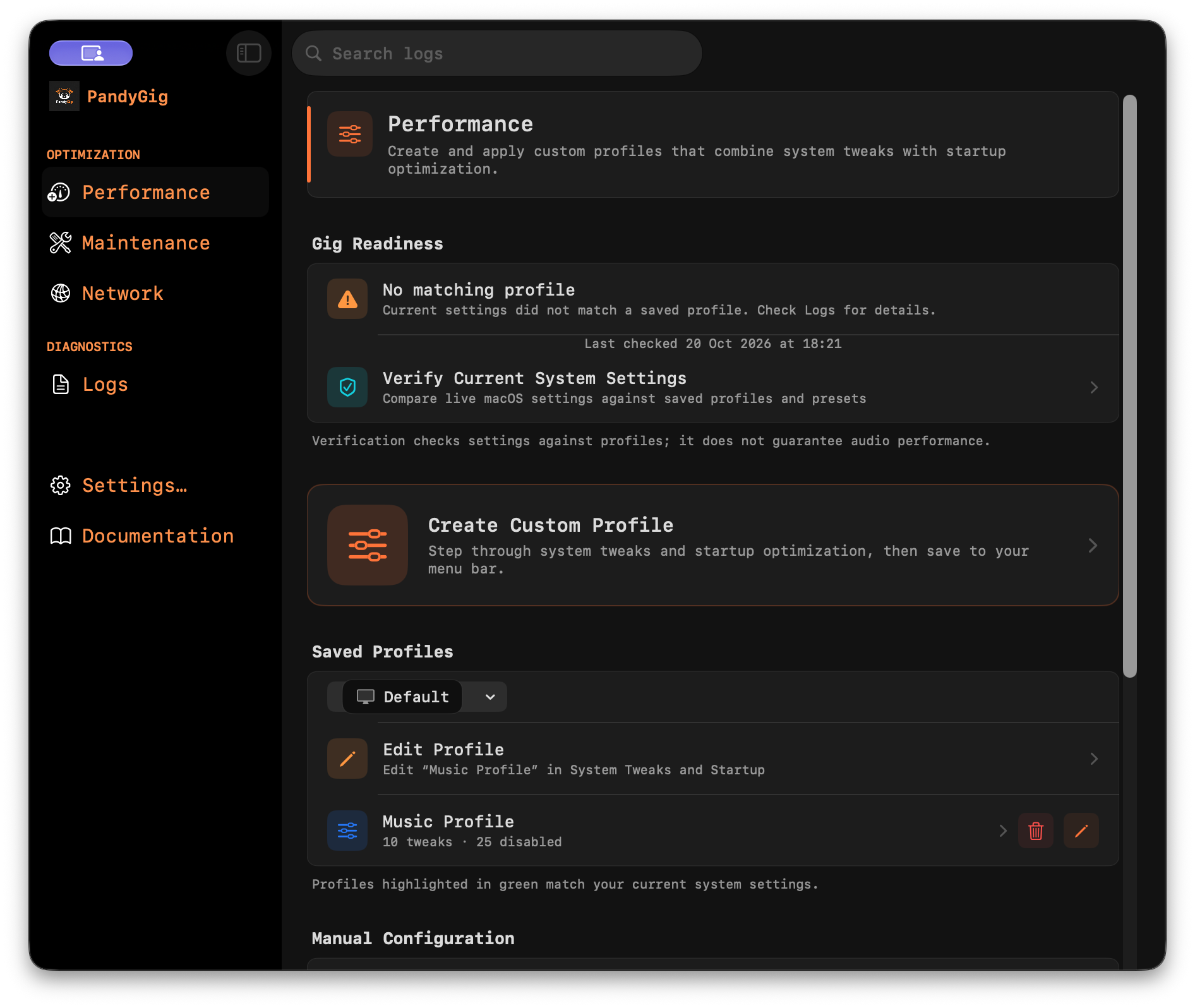Click the Network globe icon

pos(61,293)
